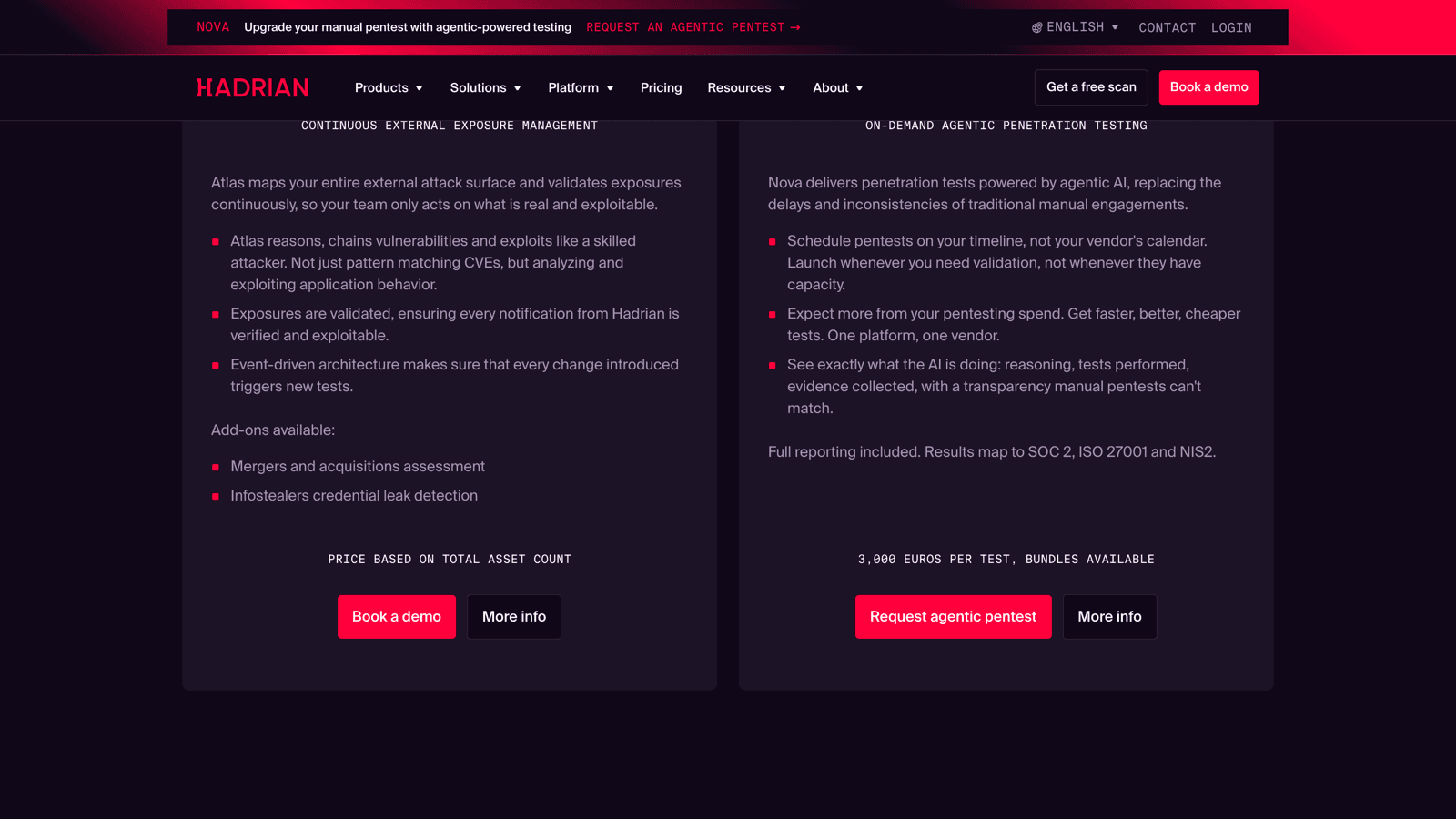1456x819 pixels.
Task: Expand the Platform menu
Action: point(581,87)
